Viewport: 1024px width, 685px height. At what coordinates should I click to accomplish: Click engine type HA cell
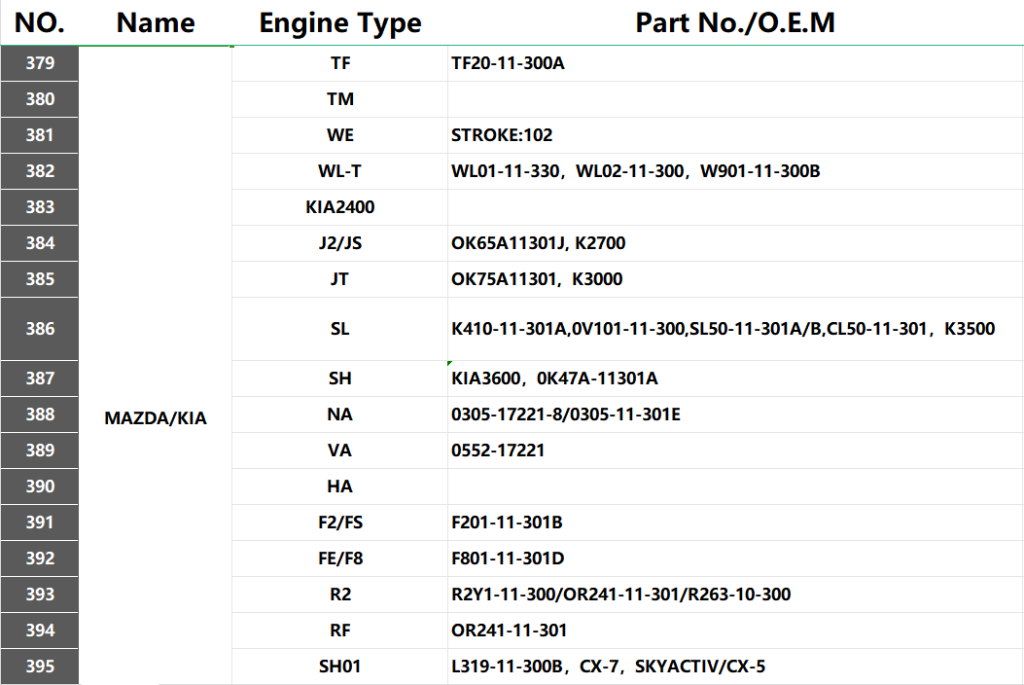point(340,486)
